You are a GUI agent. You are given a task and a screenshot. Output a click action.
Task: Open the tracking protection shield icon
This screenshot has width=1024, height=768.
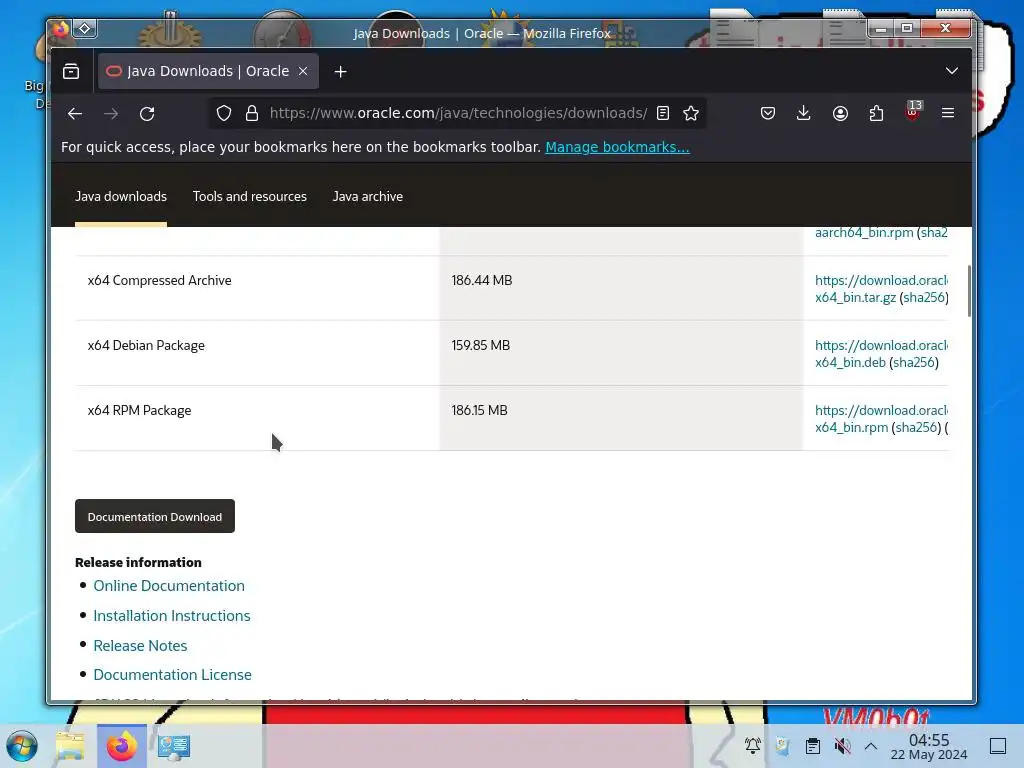pyautogui.click(x=224, y=114)
